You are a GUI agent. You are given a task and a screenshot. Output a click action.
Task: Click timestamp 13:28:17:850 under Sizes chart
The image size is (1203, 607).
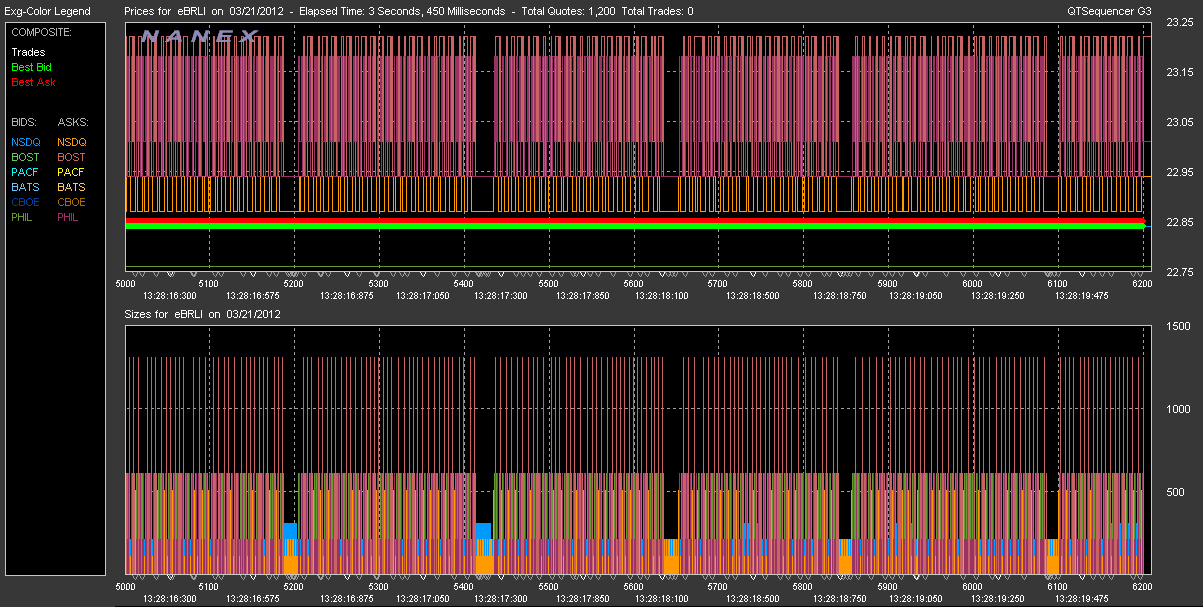click(581, 599)
